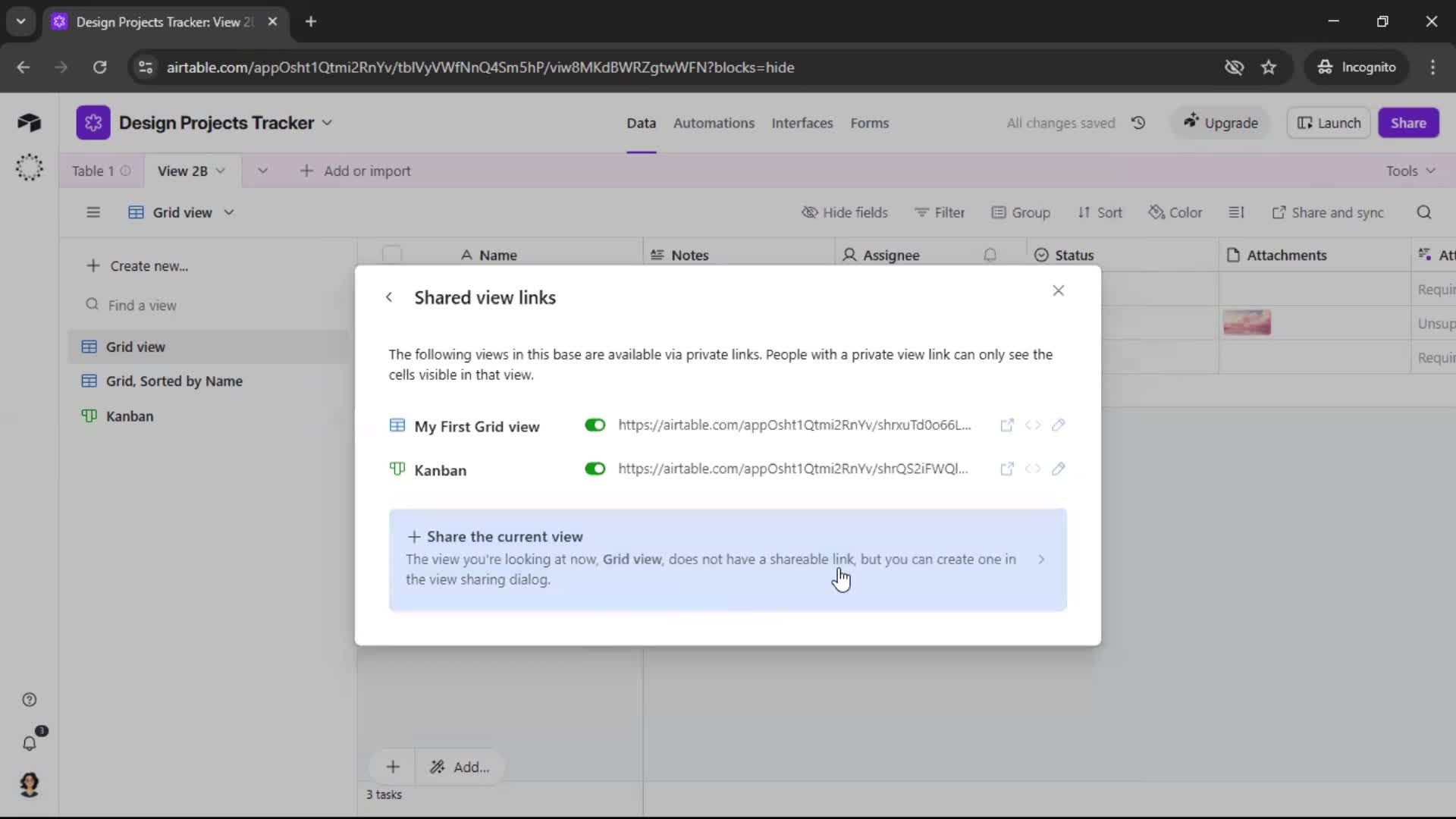
Task: Open Airtable home logo
Action: tap(29, 123)
